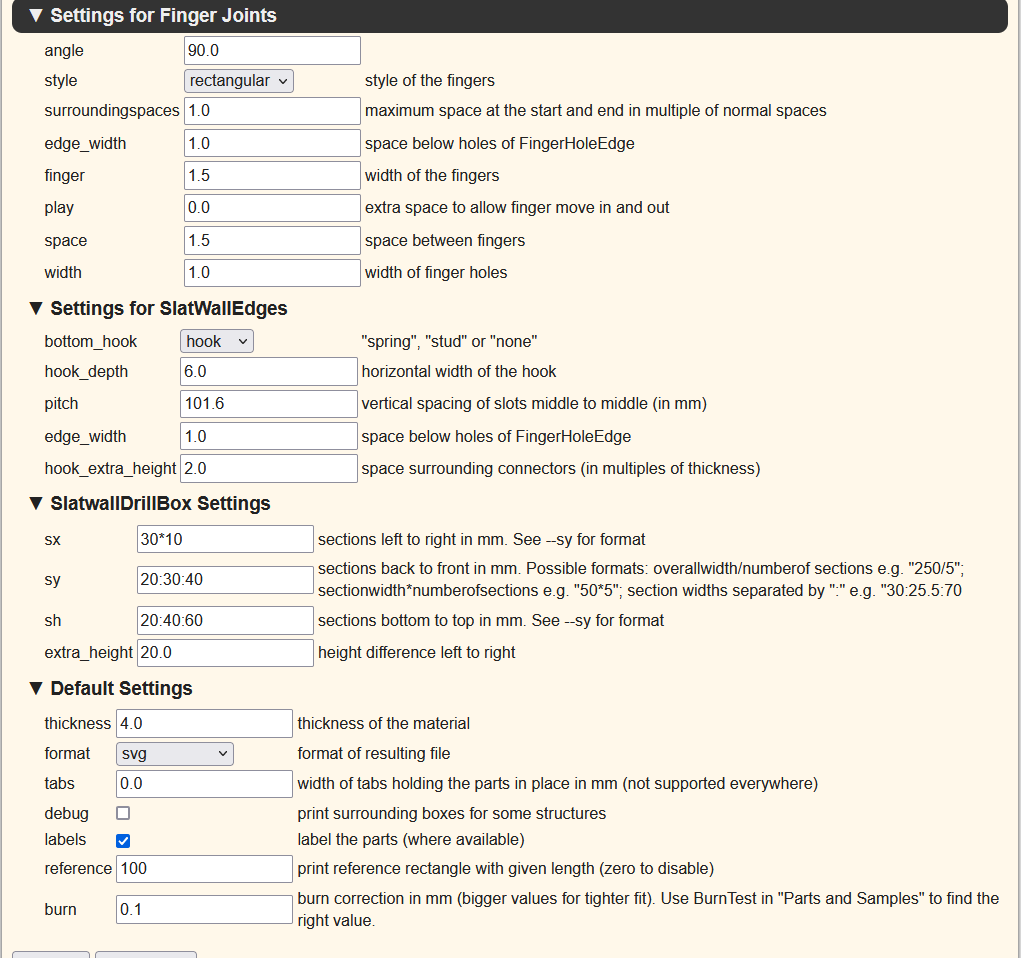The height and width of the screenshot is (958, 1021).
Task: Focus the tabs input field
Action: coord(204,783)
